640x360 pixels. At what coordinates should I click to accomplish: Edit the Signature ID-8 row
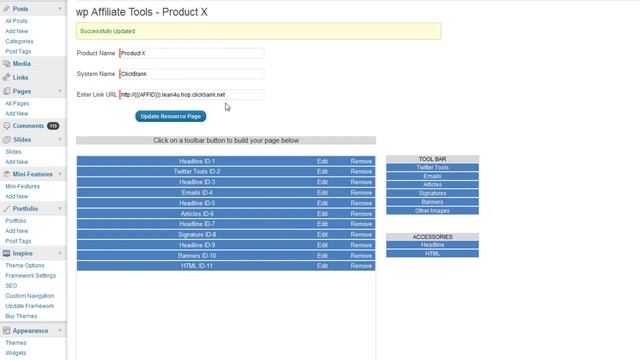click(322, 235)
